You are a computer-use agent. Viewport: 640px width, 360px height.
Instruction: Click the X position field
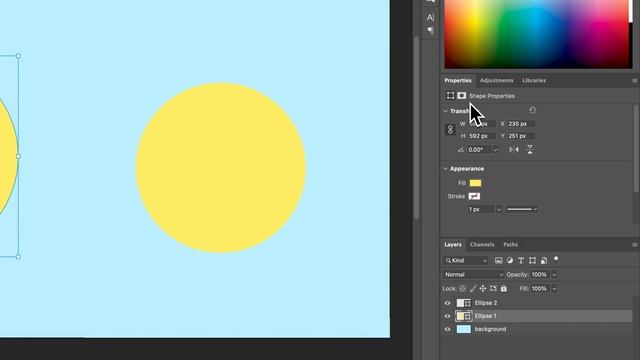click(x=521, y=124)
